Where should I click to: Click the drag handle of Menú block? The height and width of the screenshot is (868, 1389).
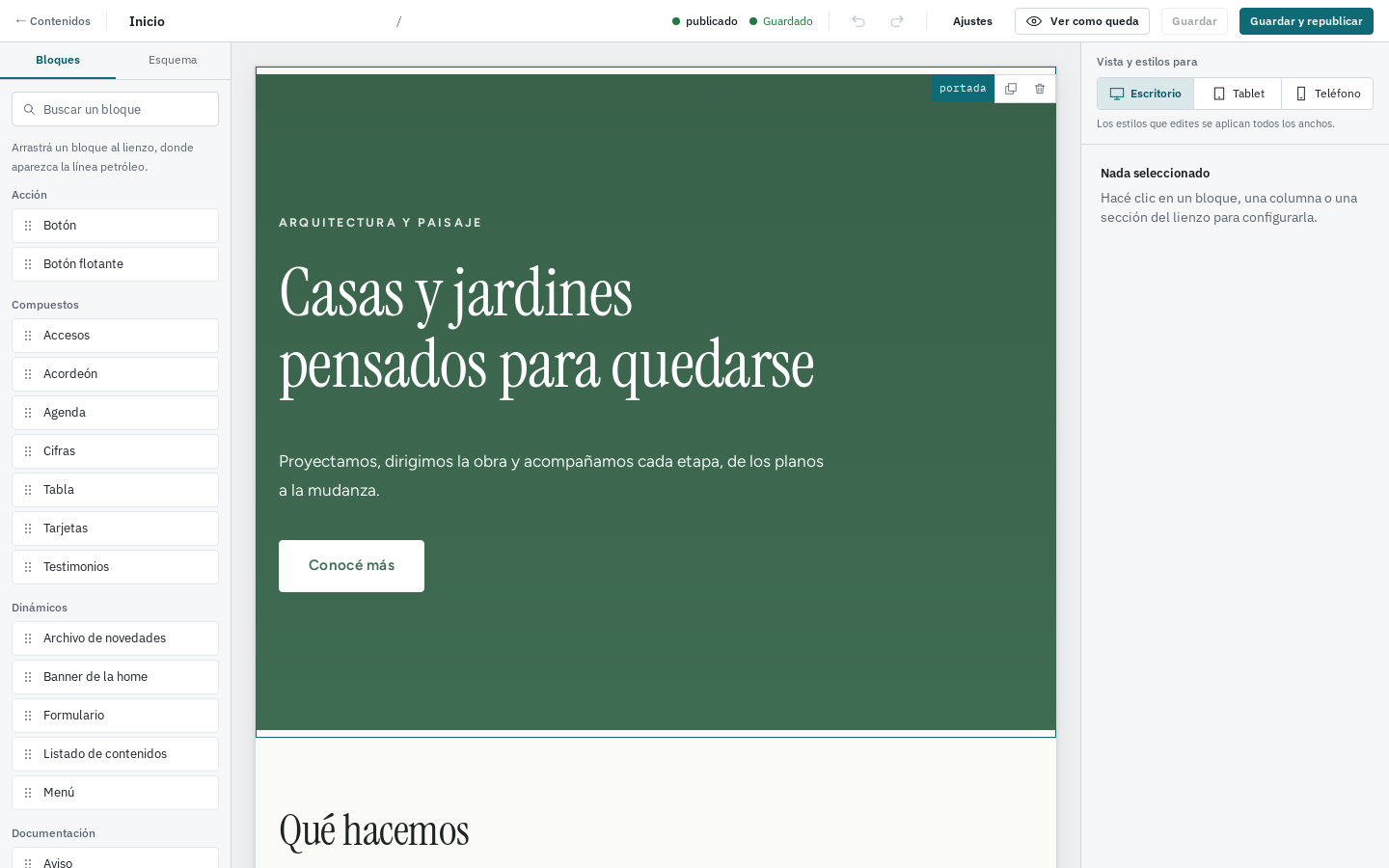[28, 793]
